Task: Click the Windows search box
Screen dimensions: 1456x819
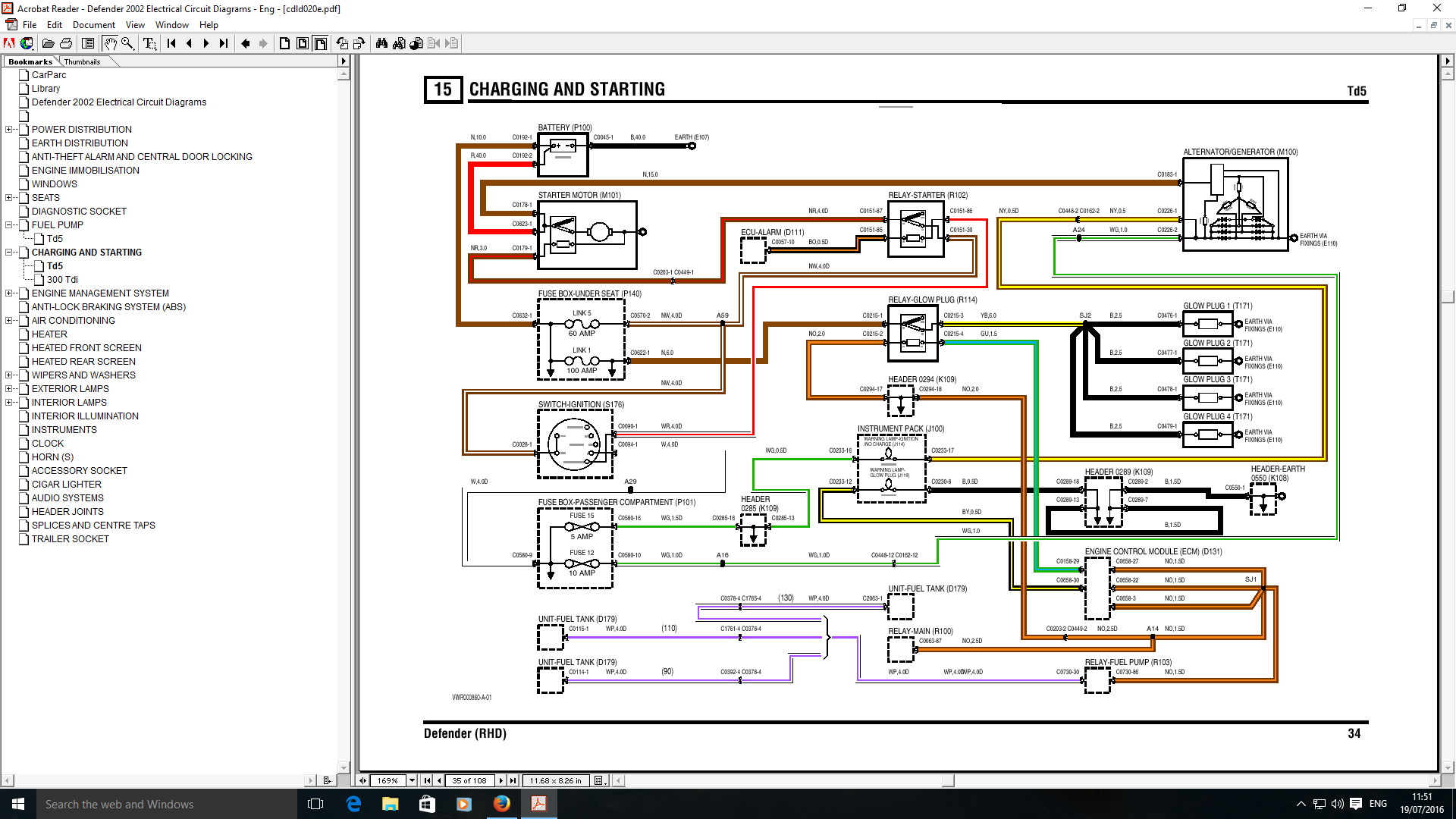Action: (167, 804)
